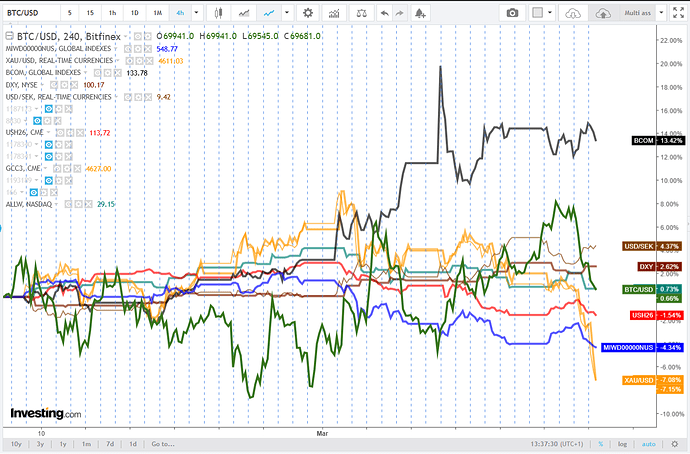Remove the DXY, NYSE series
Image resolution: width=690 pixels, height=454 pixels.
pos(74,85)
